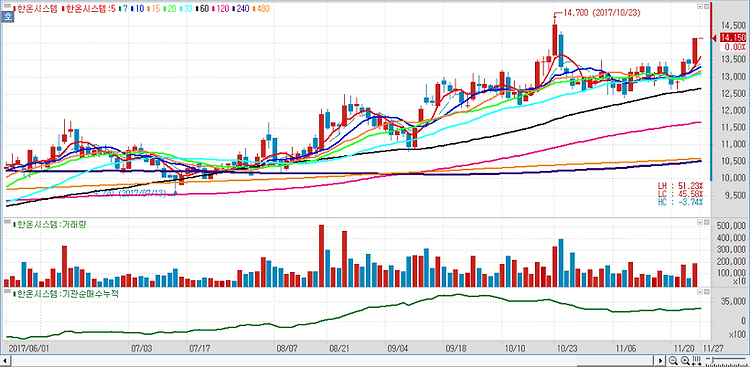
Task: Click the red 14,150 current price tag
Action: [733, 38]
